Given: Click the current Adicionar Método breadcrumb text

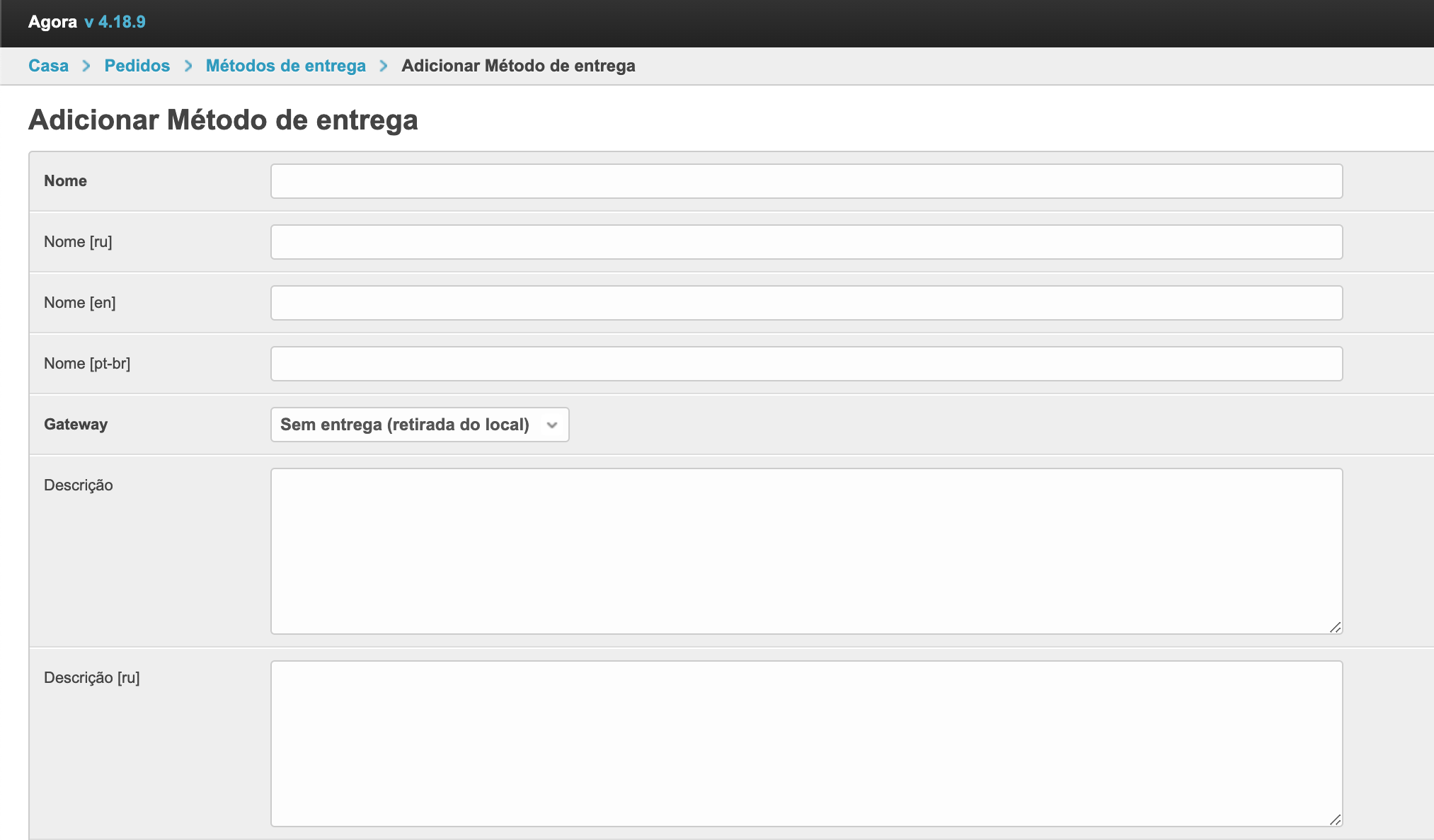Looking at the screenshot, I should coord(518,66).
